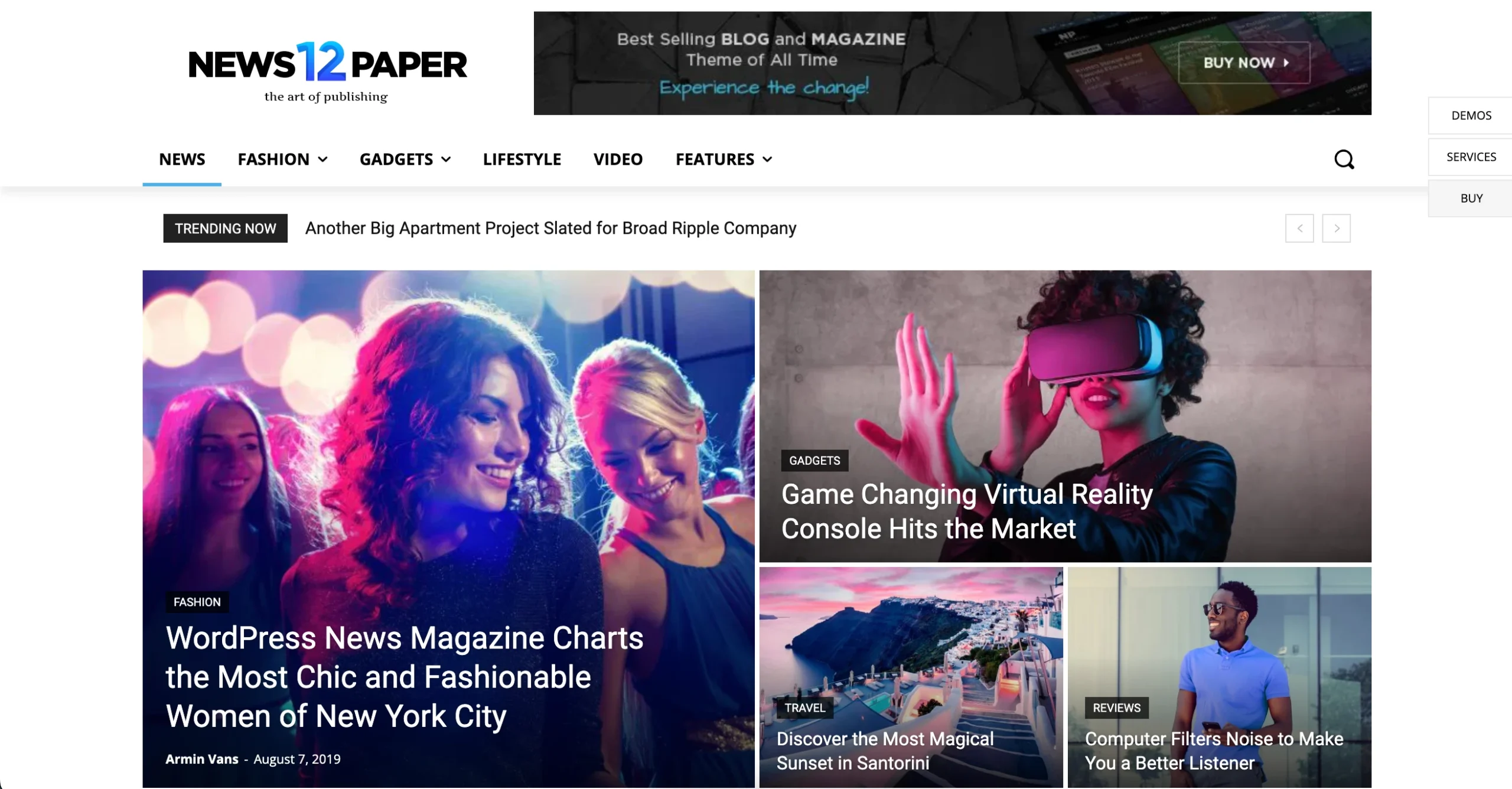Click author name Armin Vans
The image size is (1512, 789).
tap(201, 759)
